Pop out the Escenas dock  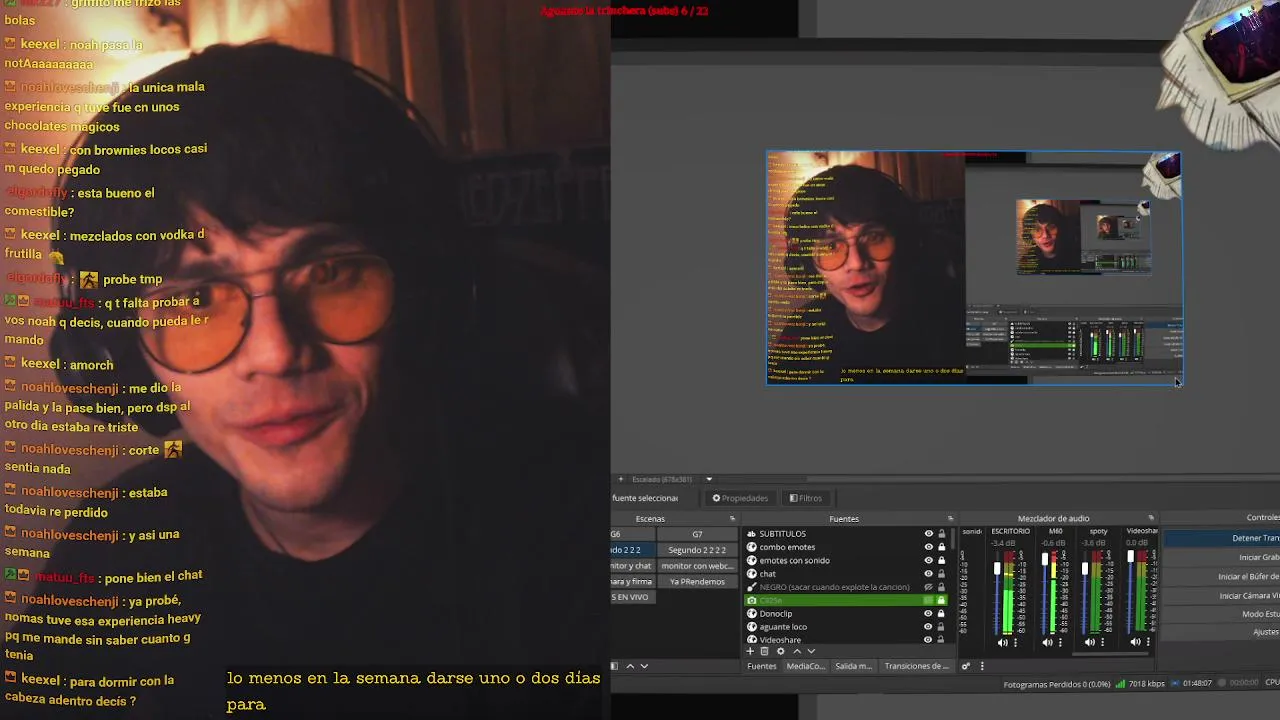tap(732, 519)
